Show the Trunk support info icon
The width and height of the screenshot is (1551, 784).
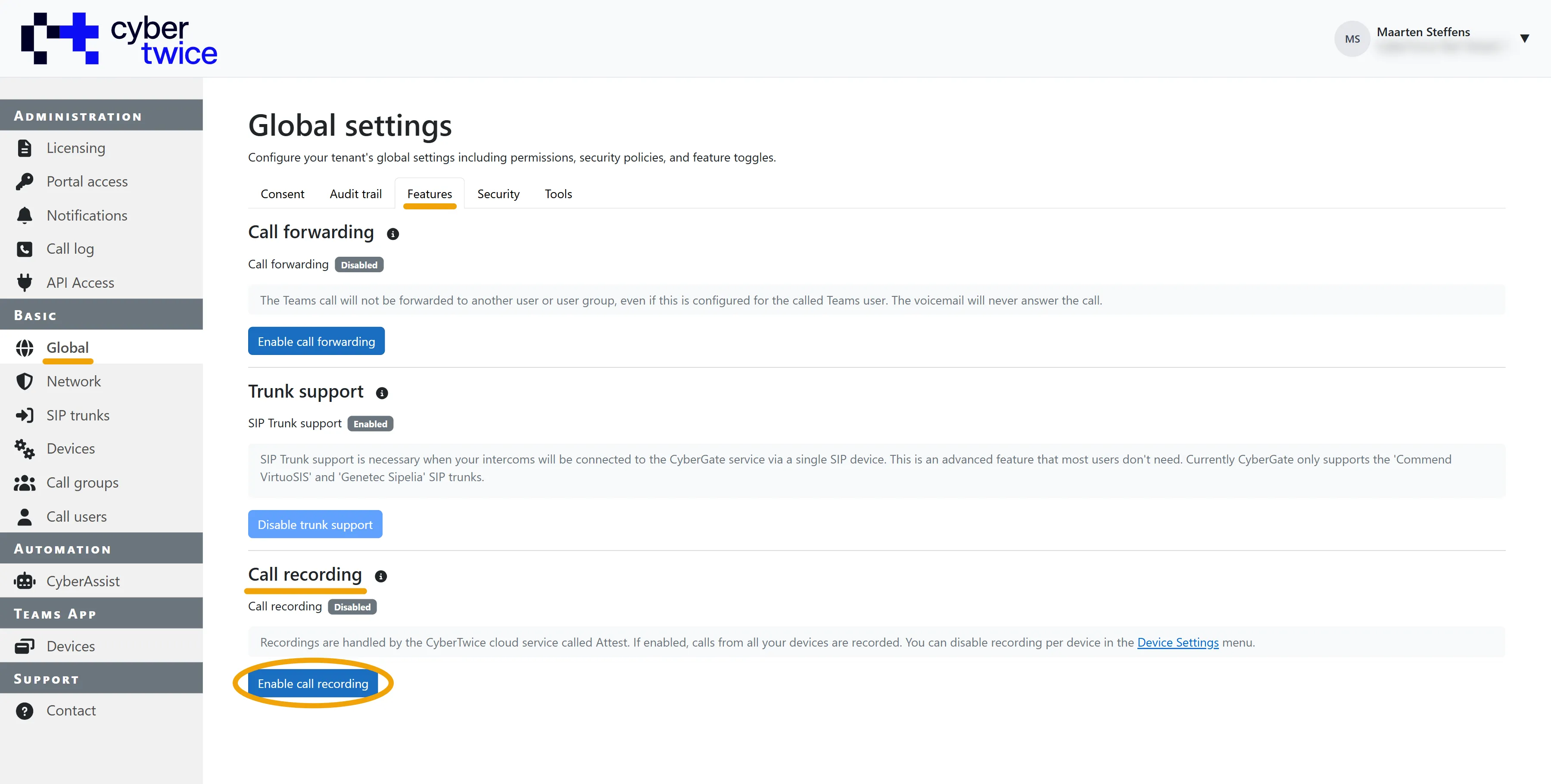click(382, 393)
